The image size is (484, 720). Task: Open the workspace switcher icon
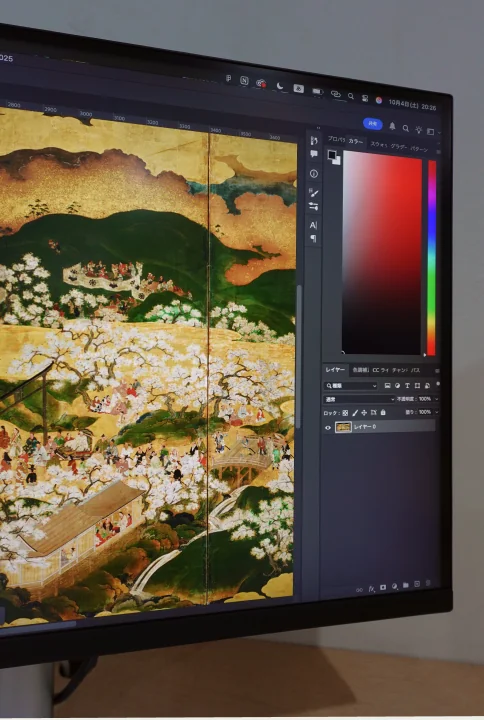[430, 131]
